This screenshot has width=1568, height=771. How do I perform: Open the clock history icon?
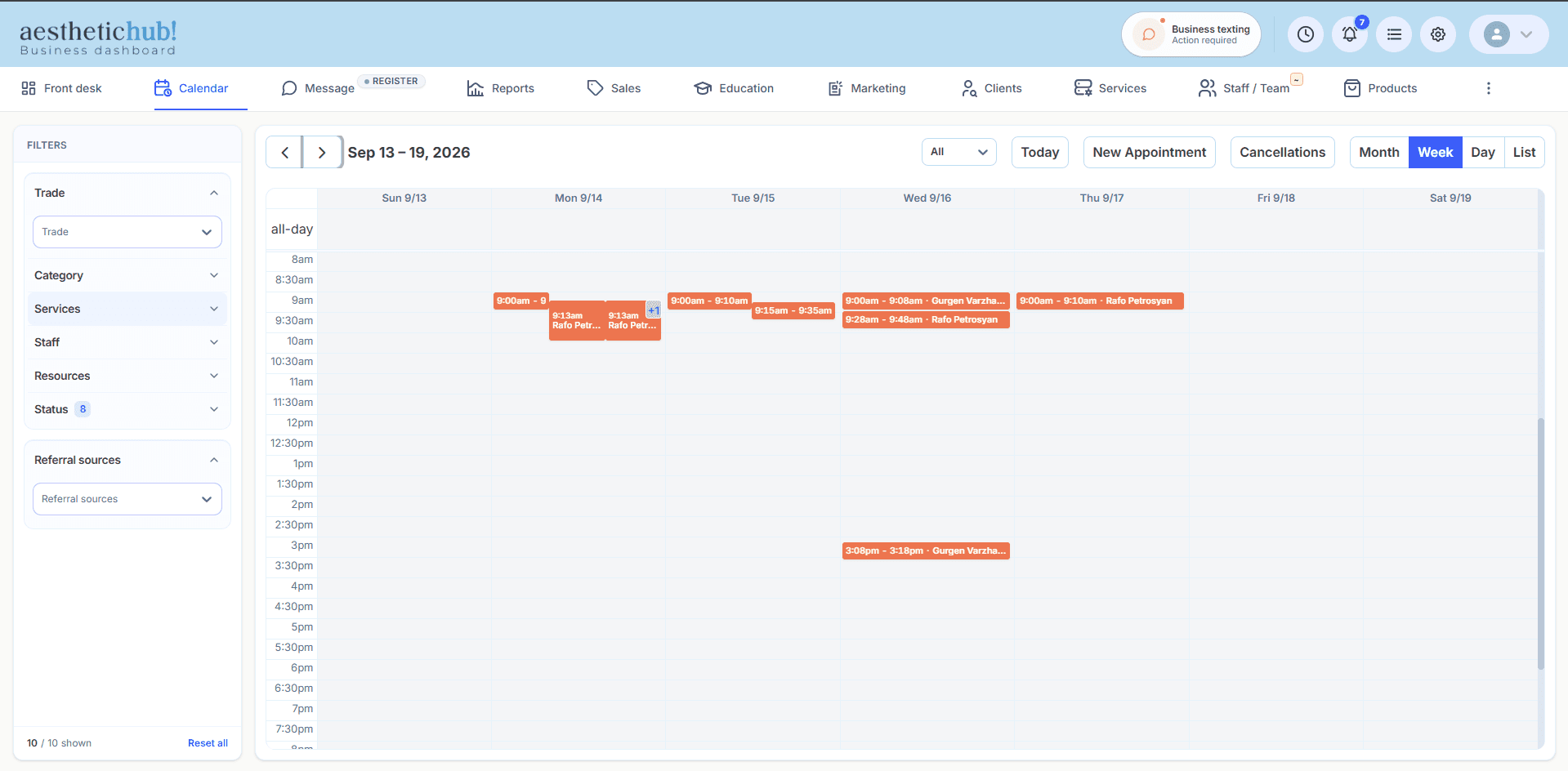click(1306, 34)
